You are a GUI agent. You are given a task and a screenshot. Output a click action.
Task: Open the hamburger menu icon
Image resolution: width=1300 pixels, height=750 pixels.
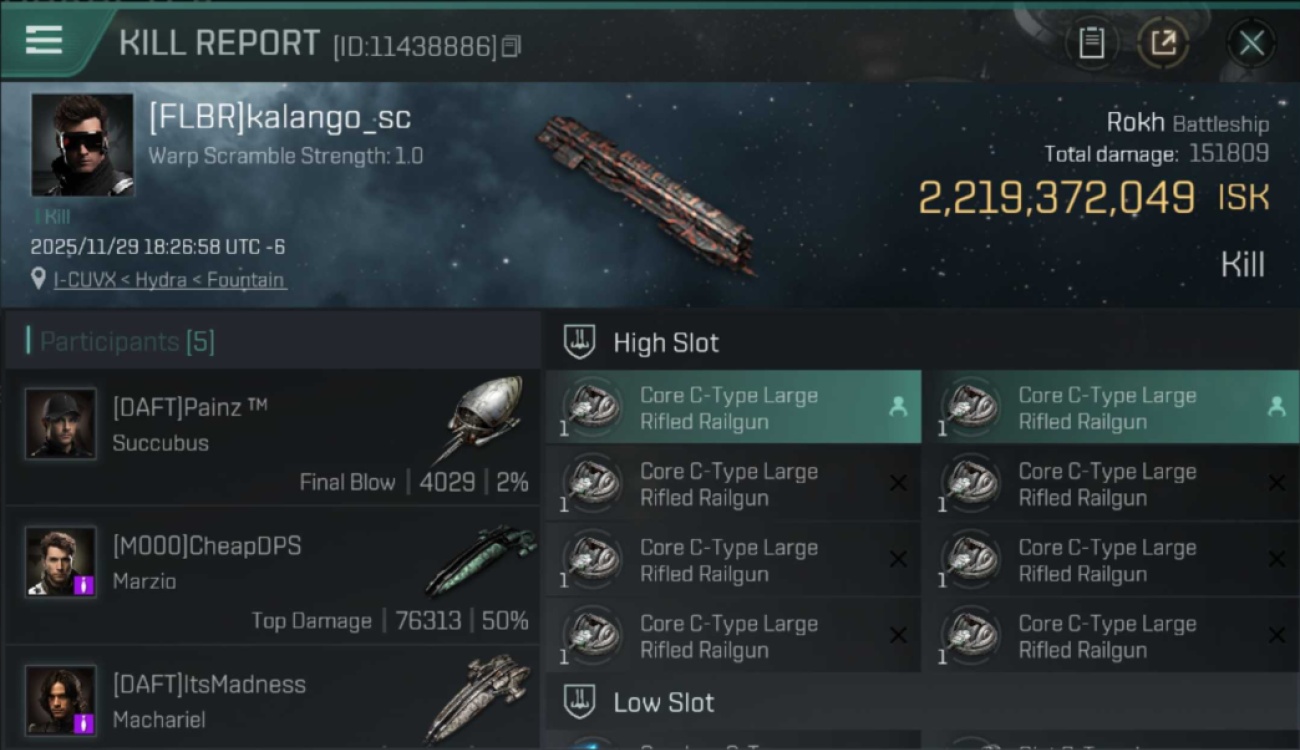click(44, 40)
